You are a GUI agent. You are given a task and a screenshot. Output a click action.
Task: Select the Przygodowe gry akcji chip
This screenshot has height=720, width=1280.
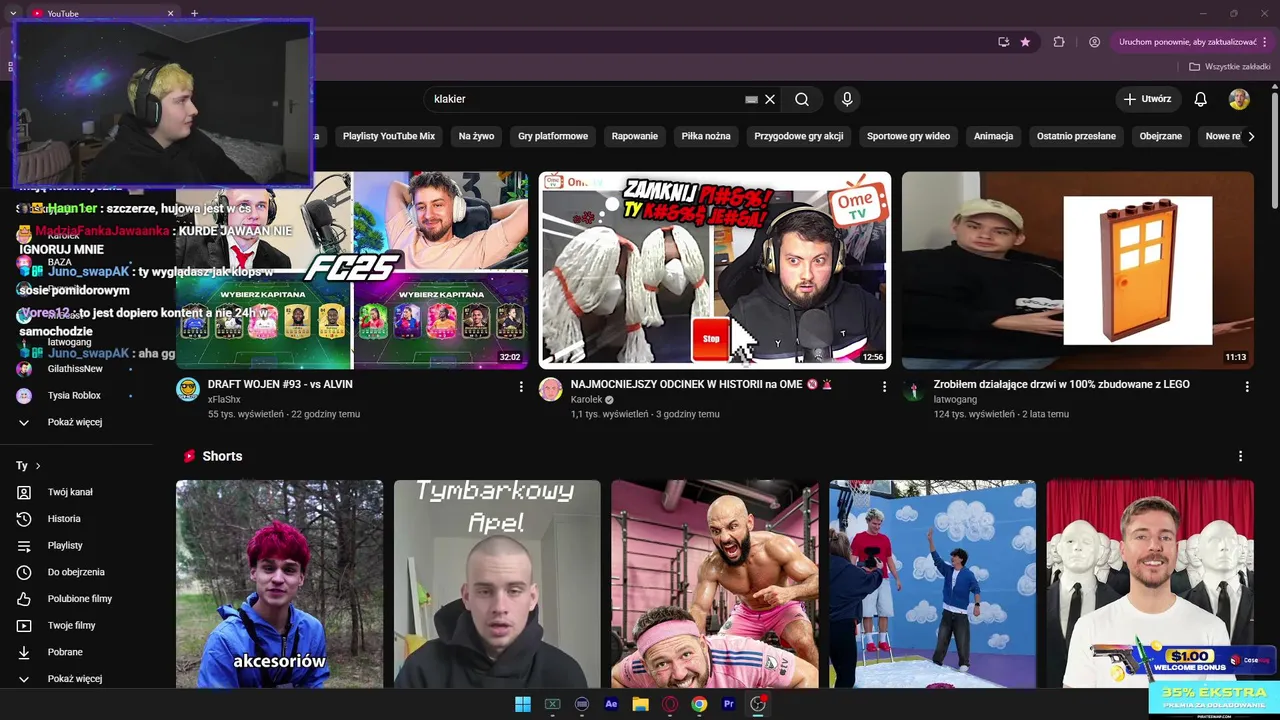[x=799, y=136]
